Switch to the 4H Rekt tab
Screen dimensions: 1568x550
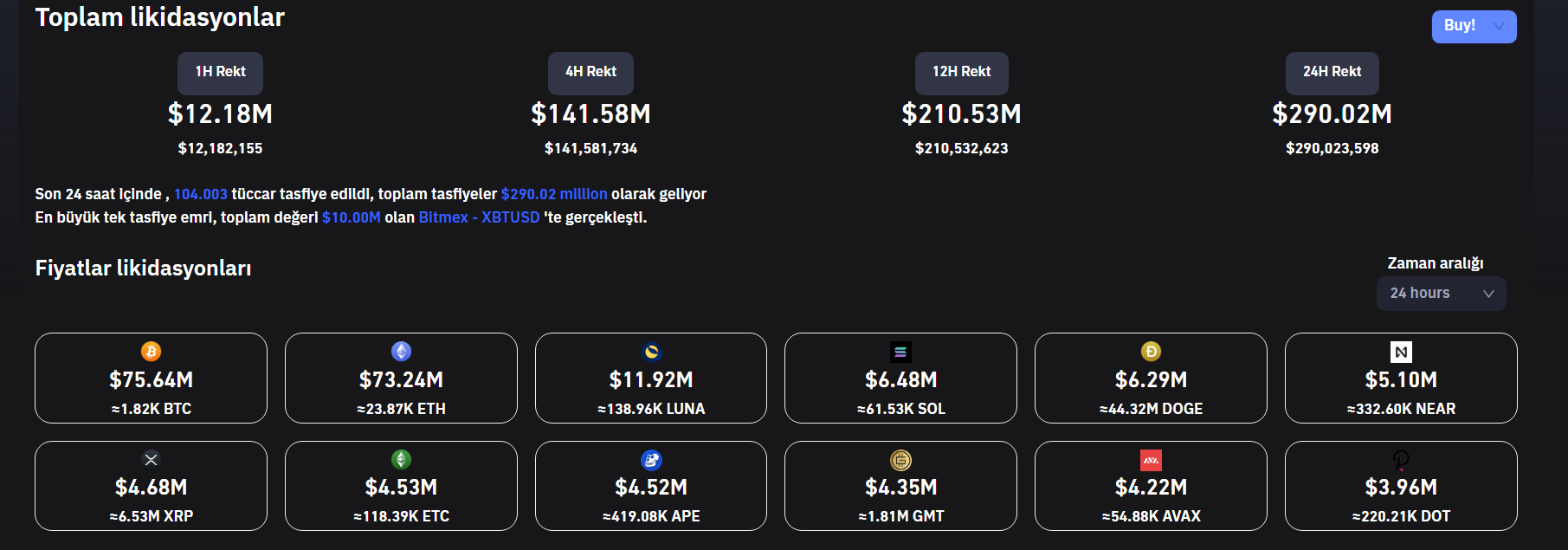tap(590, 73)
